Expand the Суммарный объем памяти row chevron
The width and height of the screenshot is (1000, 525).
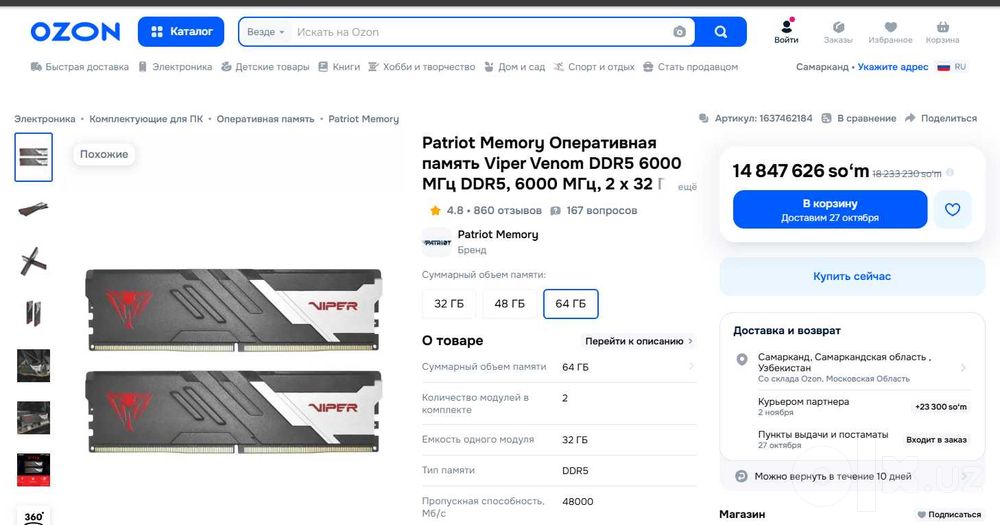(x=691, y=366)
